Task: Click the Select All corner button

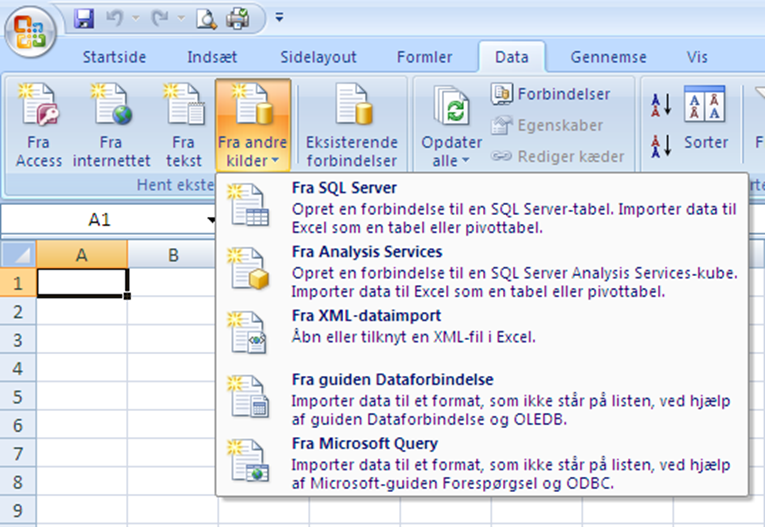Action: click(x=18, y=254)
